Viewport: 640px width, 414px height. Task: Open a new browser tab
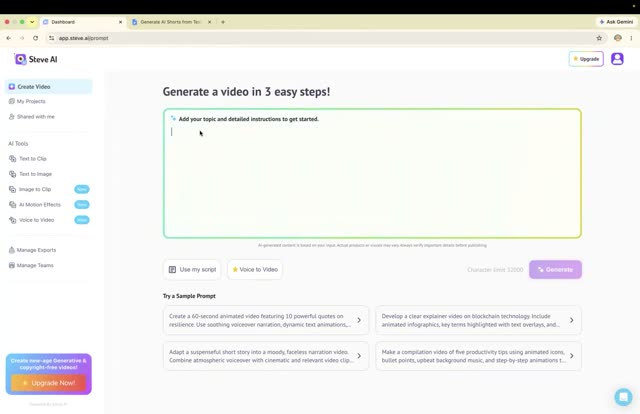(223, 22)
